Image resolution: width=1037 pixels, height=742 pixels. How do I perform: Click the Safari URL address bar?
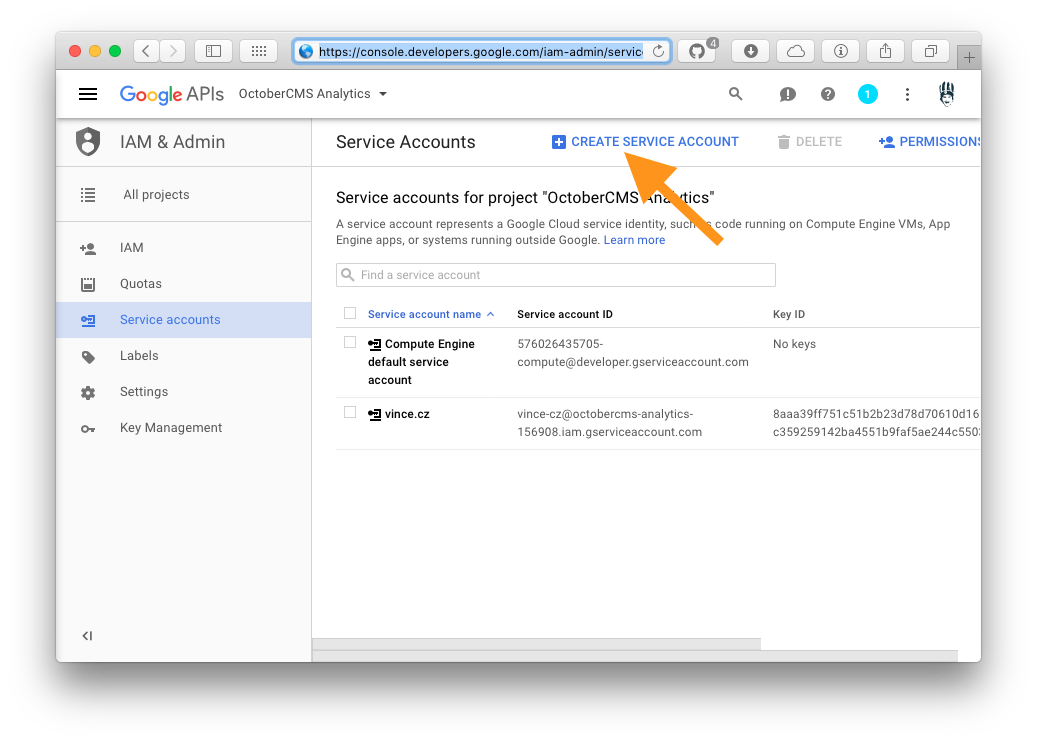point(481,51)
